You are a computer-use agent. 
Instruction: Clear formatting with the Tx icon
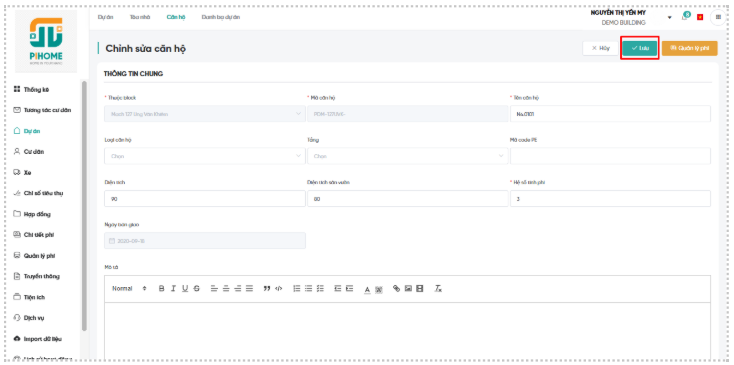pyautogui.click(x=438, y=289)
